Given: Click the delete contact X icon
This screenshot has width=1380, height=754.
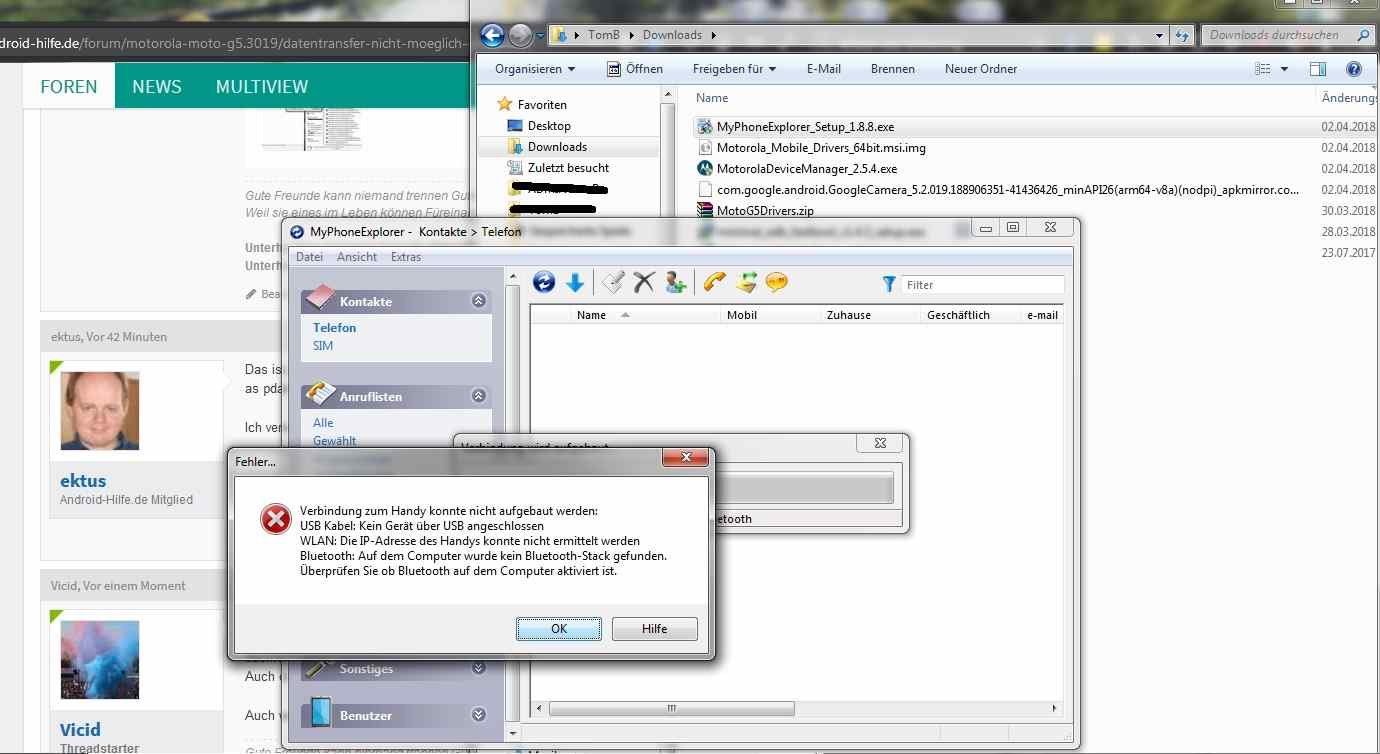Looking at the screenshot, I should 644,283.
